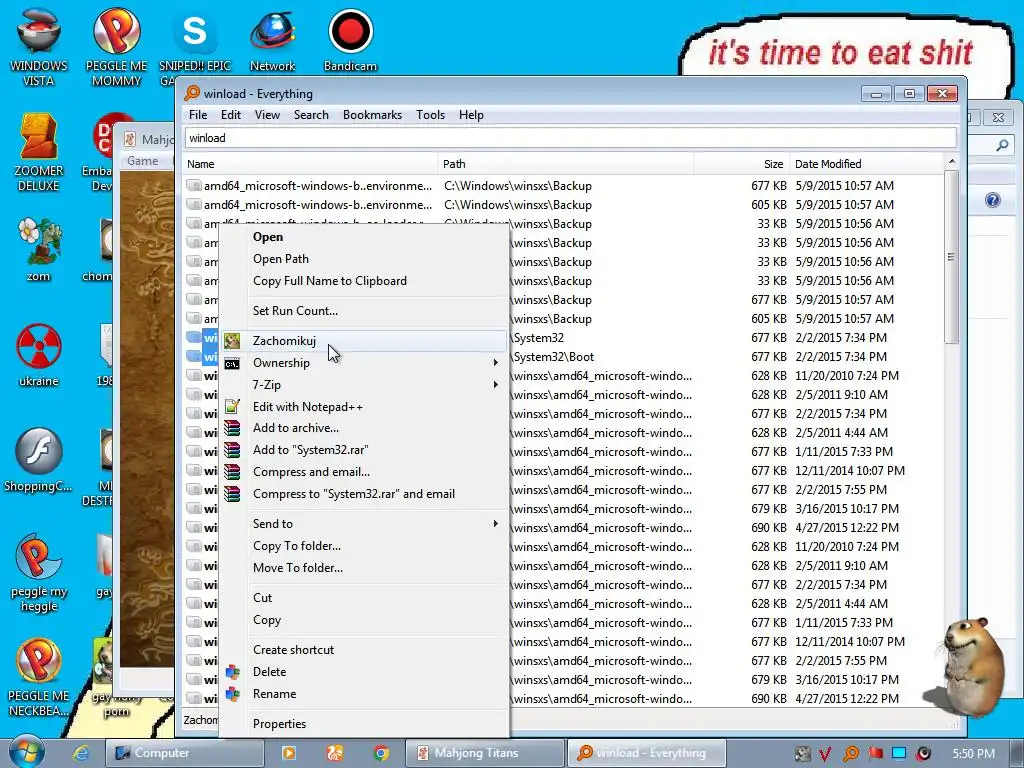Image resolution: width=1024 pixels, height=768 pixels.
Task: Click the results list vertical scrollbar thumb
Action: coord(952,257)
